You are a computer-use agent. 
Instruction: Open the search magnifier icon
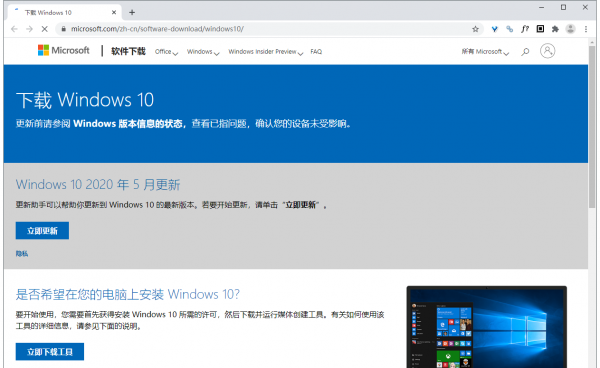pyautogui.click(x=525, y=51)
